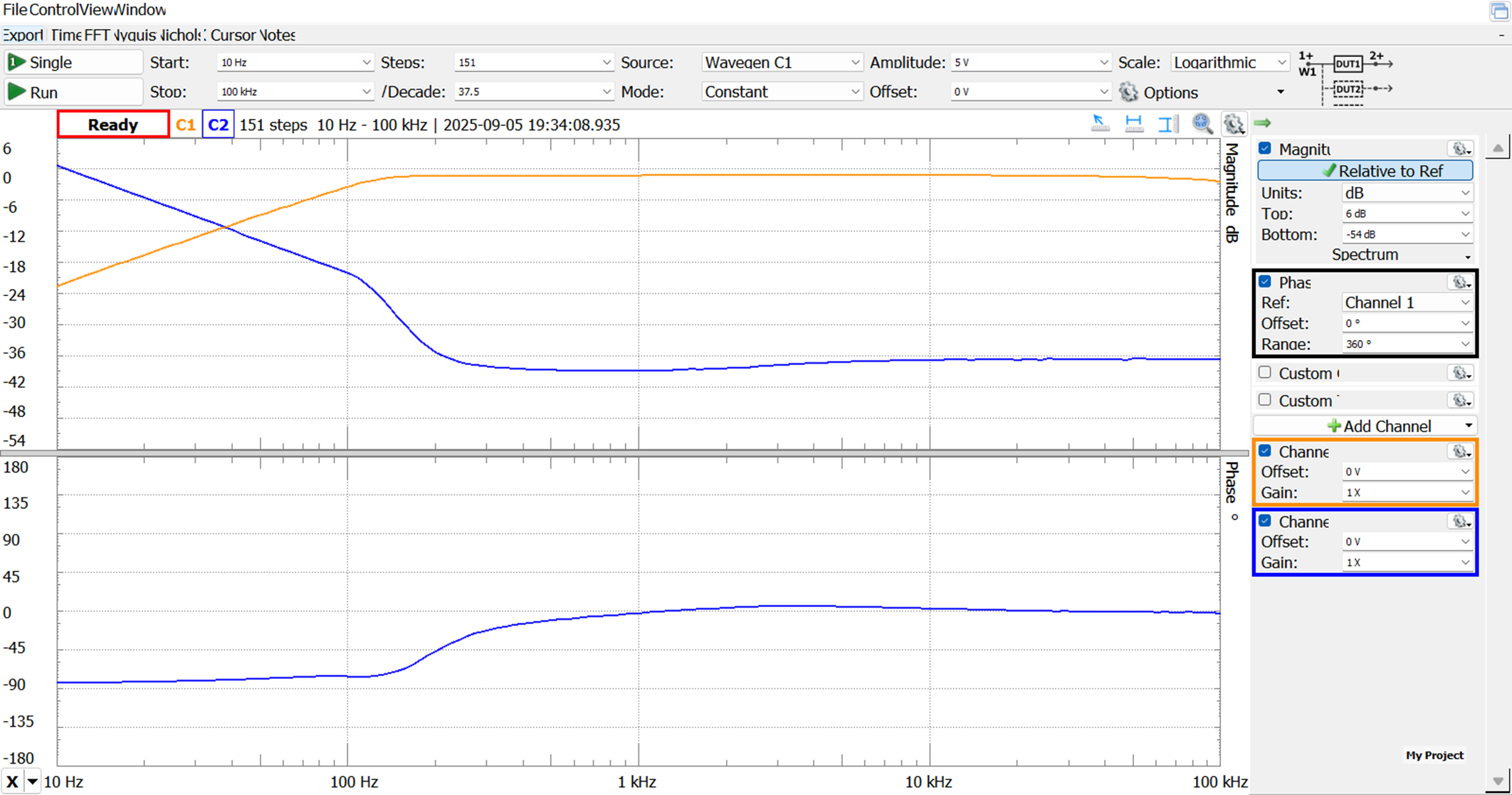Image resolution: width=1512 pixels, height=795 pixels.
Task: Open the File menu
Action: [14, 10]
